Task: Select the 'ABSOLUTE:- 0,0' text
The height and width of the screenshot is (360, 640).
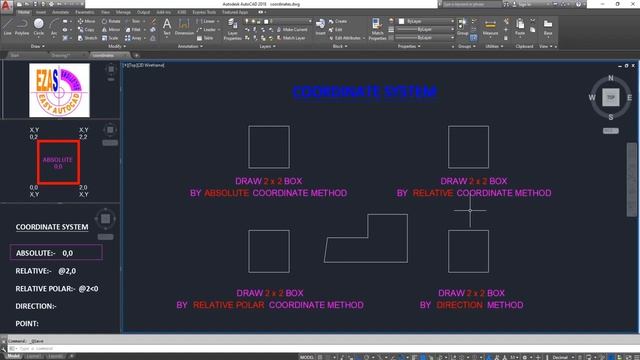Action: click(x=44, y=253)
